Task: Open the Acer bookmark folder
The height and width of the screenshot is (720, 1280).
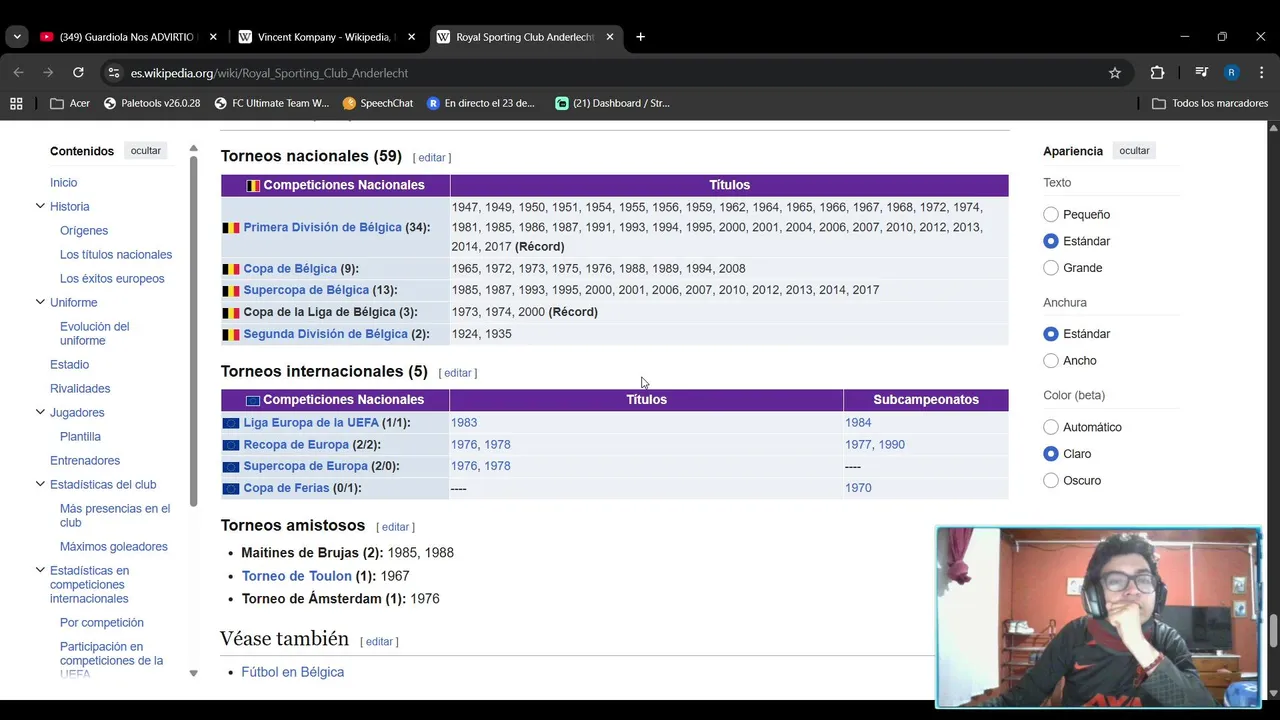Action: click(70, 103)
